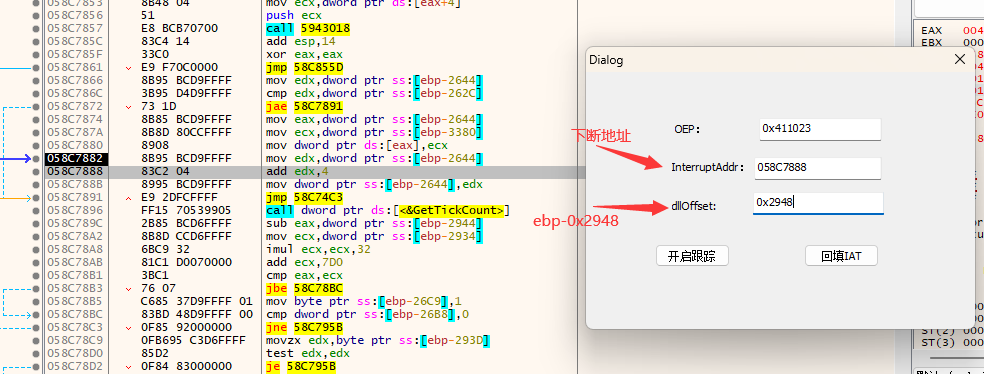This screenshot has height=374, width=984.
Task: Select the highlighted add edx,4 instruction row
Action: [x=311, y=171]
